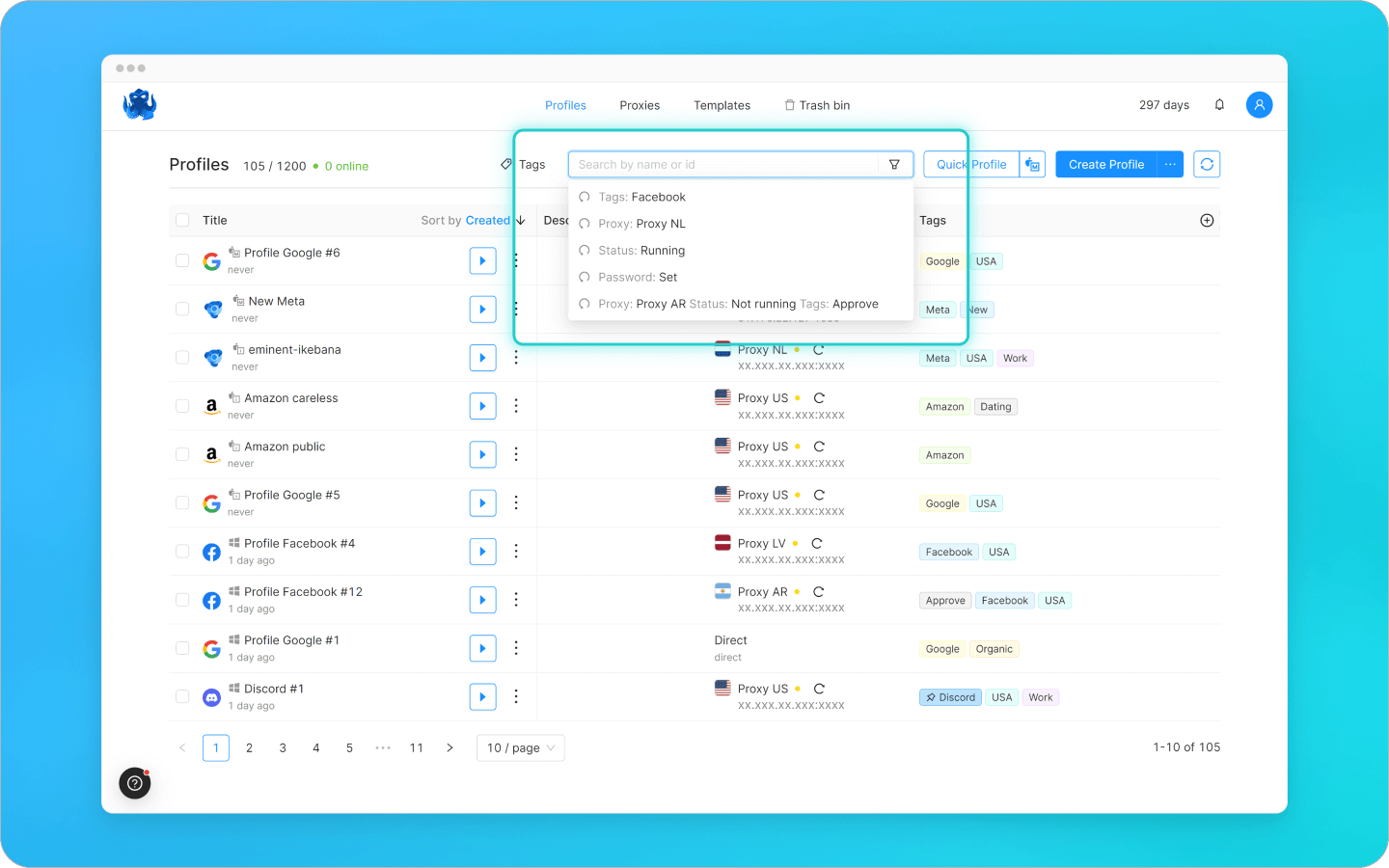Select Profile Google #5 checkbox
The height and width of the screenshot is (868, 1389).
click(x=182, y=502)
